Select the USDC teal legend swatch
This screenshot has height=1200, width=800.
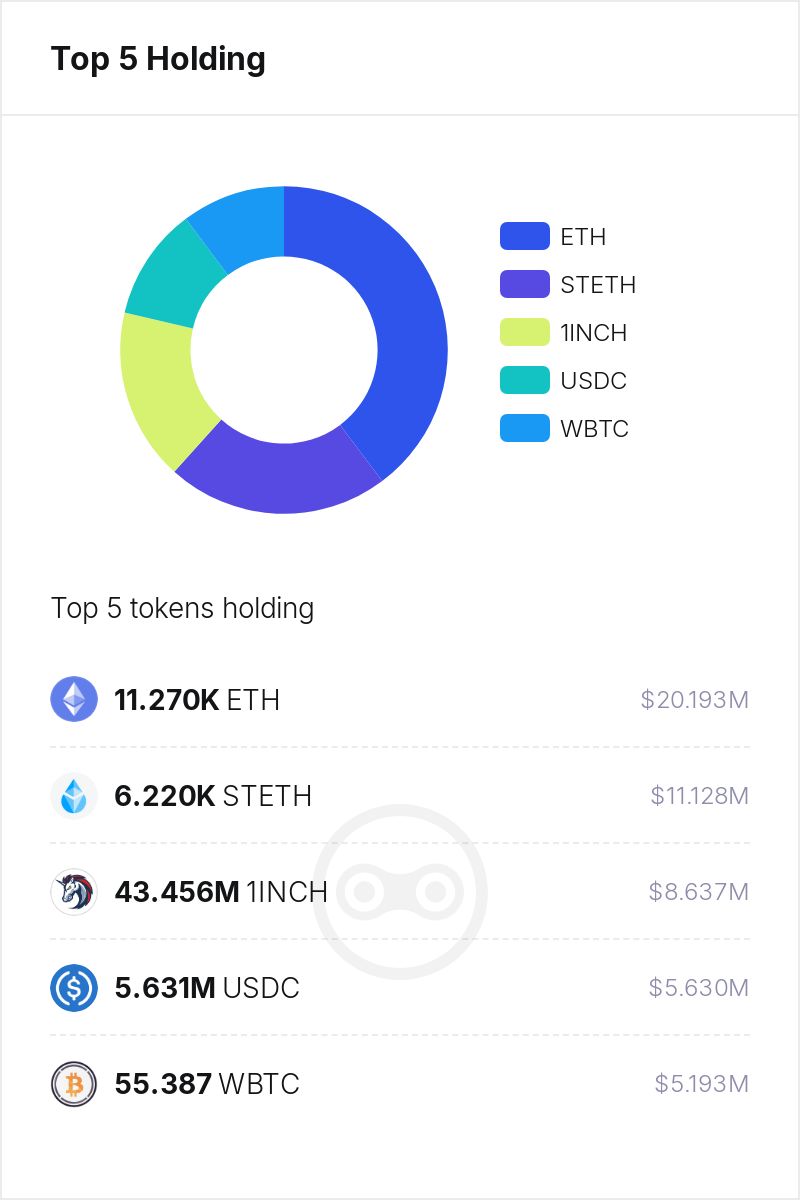(x=525, y=380)
